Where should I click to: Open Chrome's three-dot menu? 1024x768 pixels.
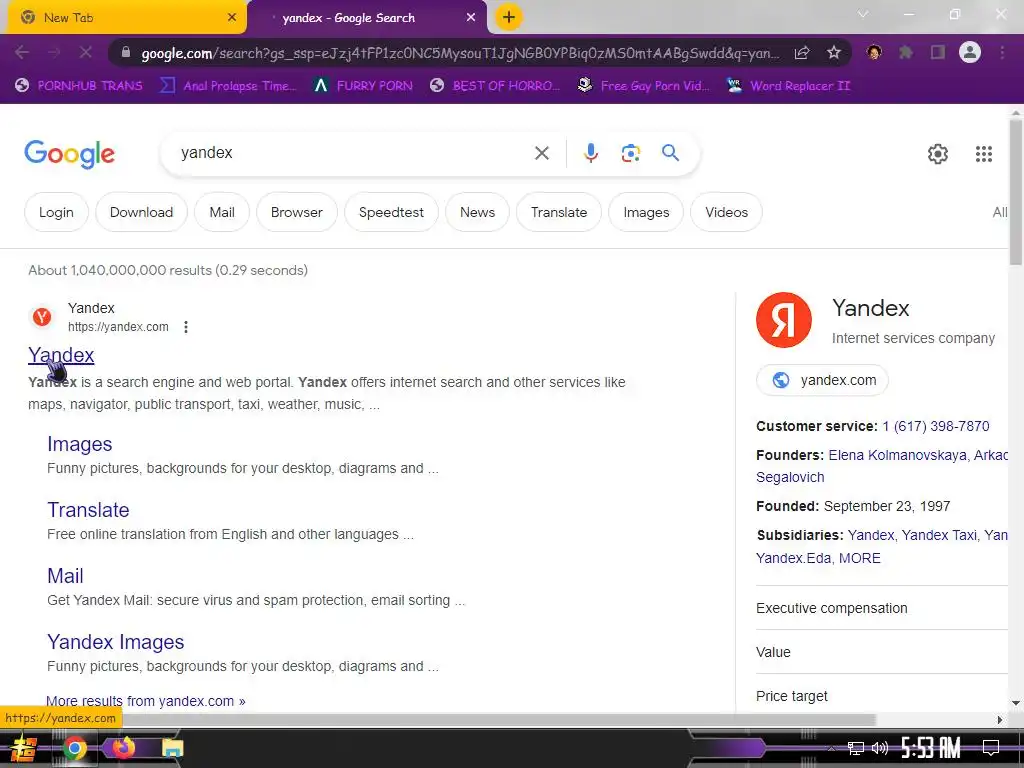click(x=1002, y=52)
